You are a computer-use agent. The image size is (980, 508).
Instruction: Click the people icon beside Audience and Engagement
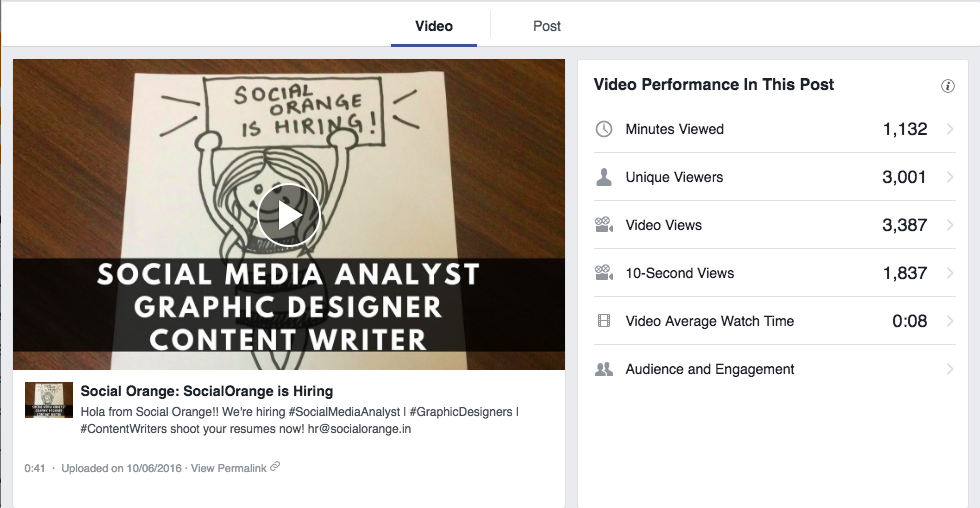coord(604,369)
